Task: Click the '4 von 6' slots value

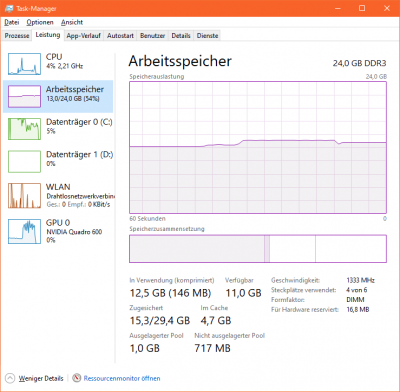Action: click(x=357, y=290)
